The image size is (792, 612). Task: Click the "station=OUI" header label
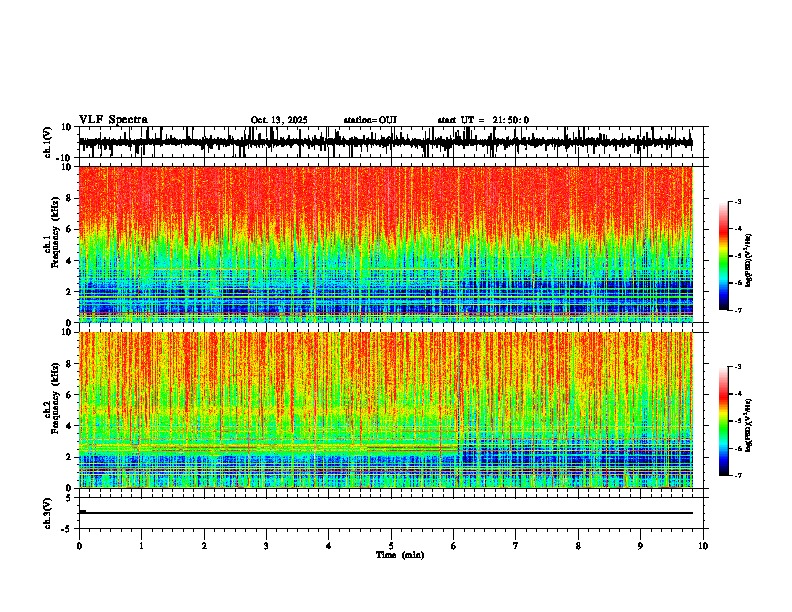[370, 120]
